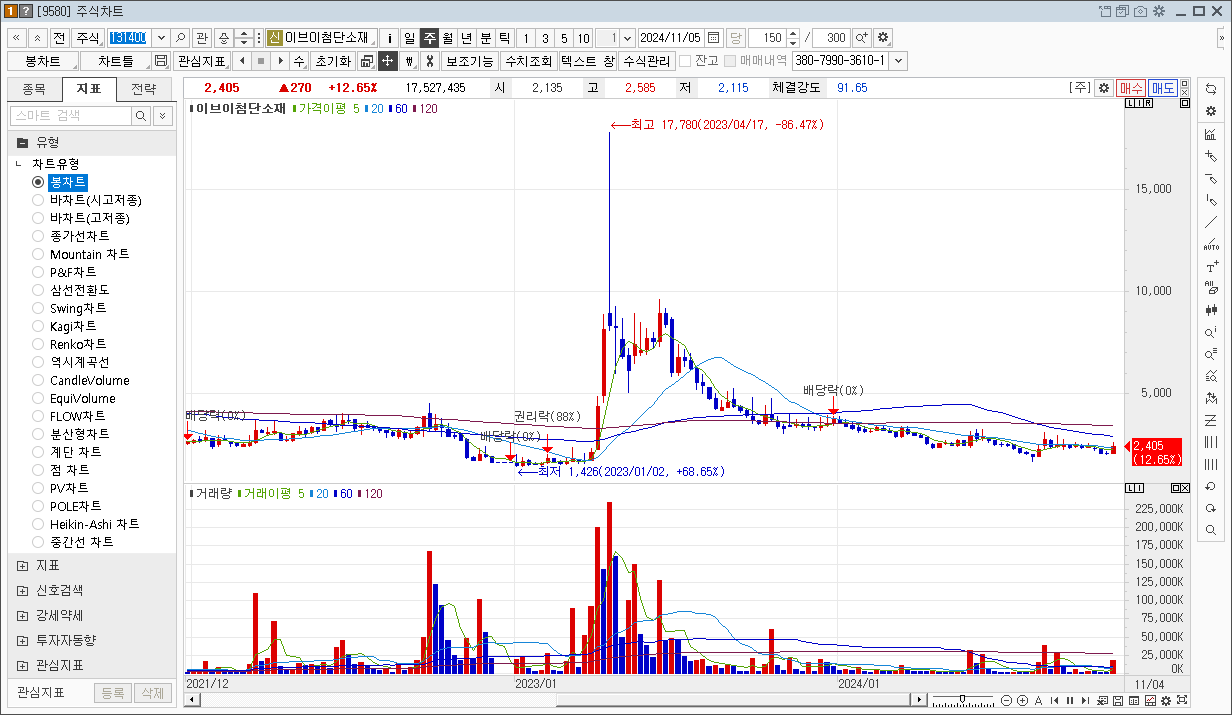1232x715 pixels.
Task: Toggle the 매매내역 checkbox
Action: coord(730,61)
